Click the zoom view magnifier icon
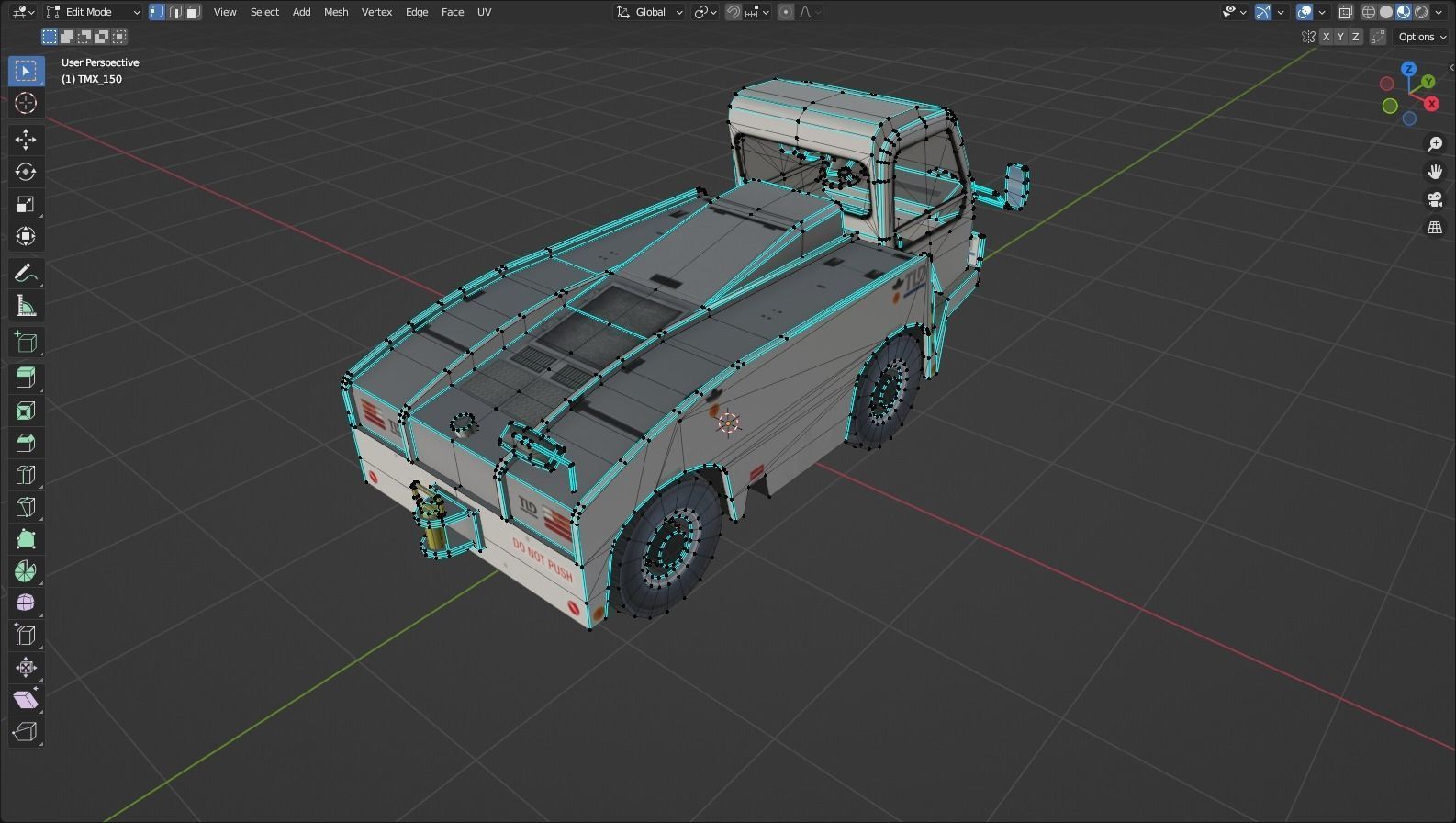This screenshot has width=1456, height=823. point(1435,144)
